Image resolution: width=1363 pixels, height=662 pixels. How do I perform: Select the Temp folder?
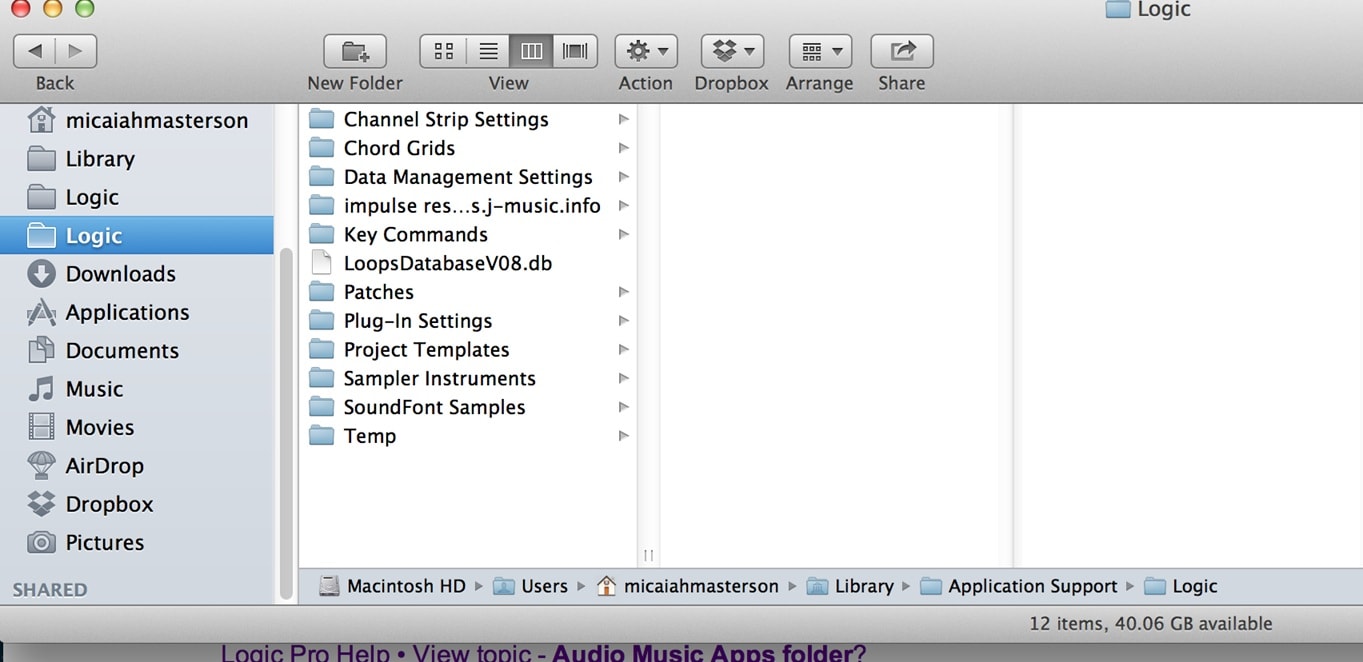coord(468,436)
